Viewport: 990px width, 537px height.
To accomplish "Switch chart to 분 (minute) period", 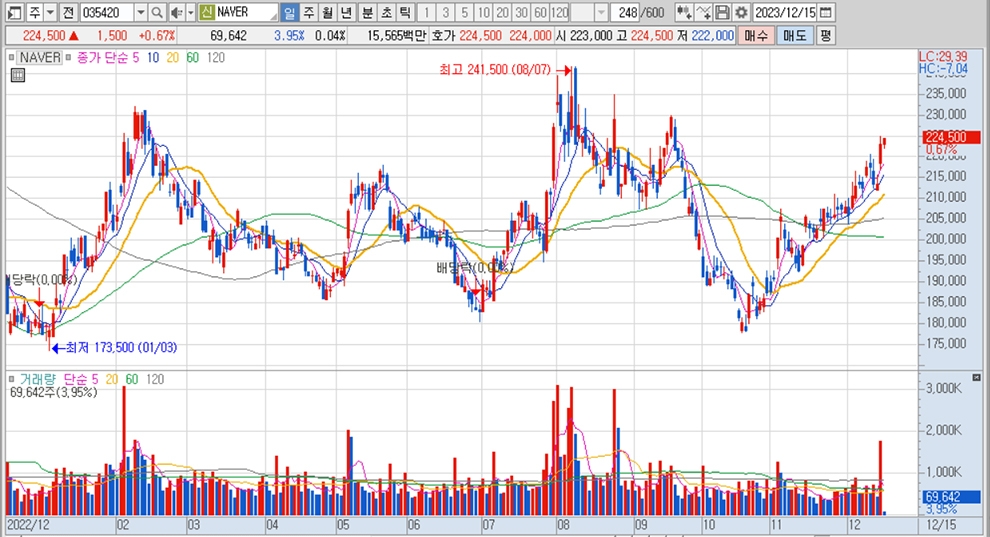I will coord(366,13).
